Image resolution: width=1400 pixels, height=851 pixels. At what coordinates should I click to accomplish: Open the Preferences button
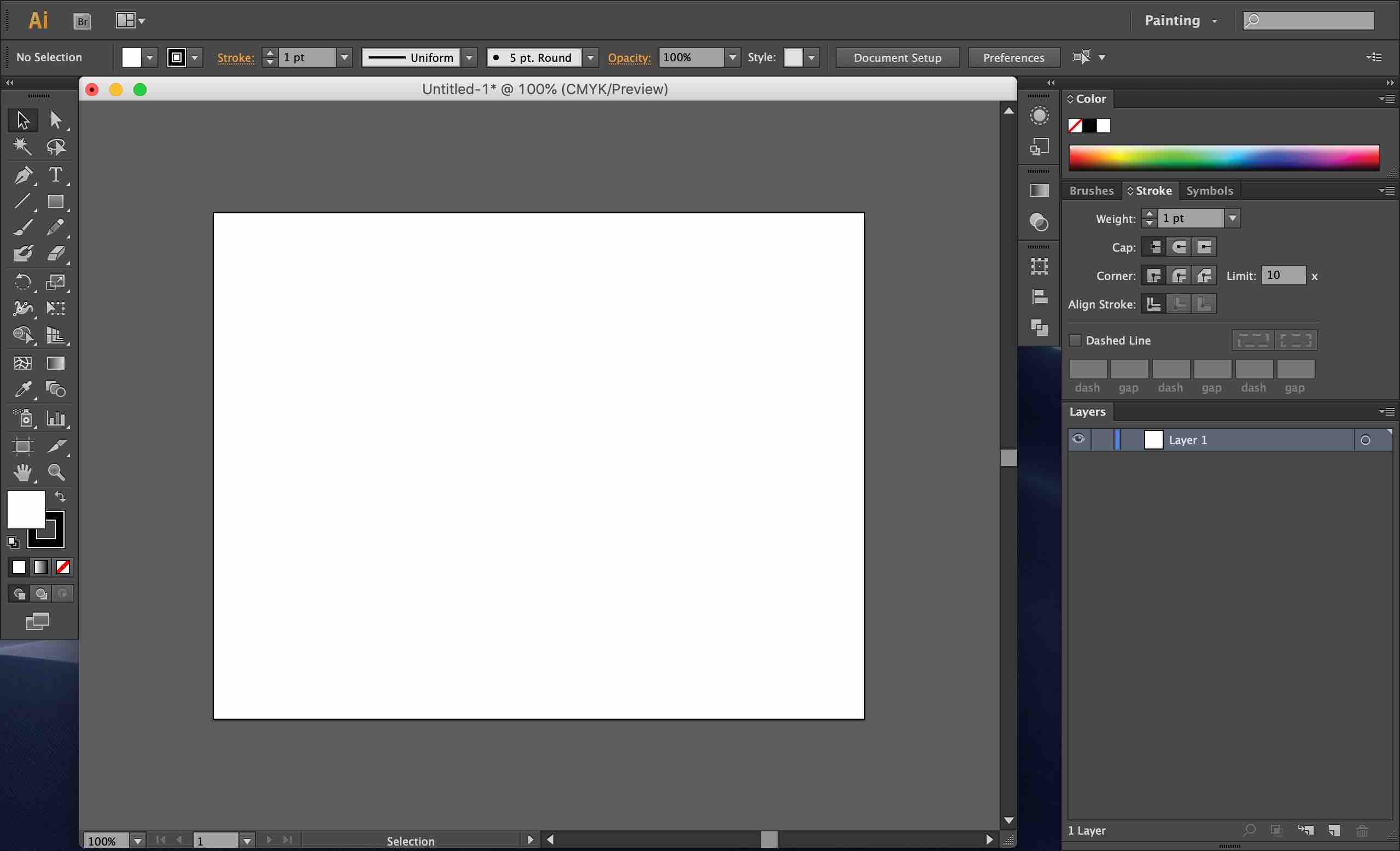coord(1013,57)
